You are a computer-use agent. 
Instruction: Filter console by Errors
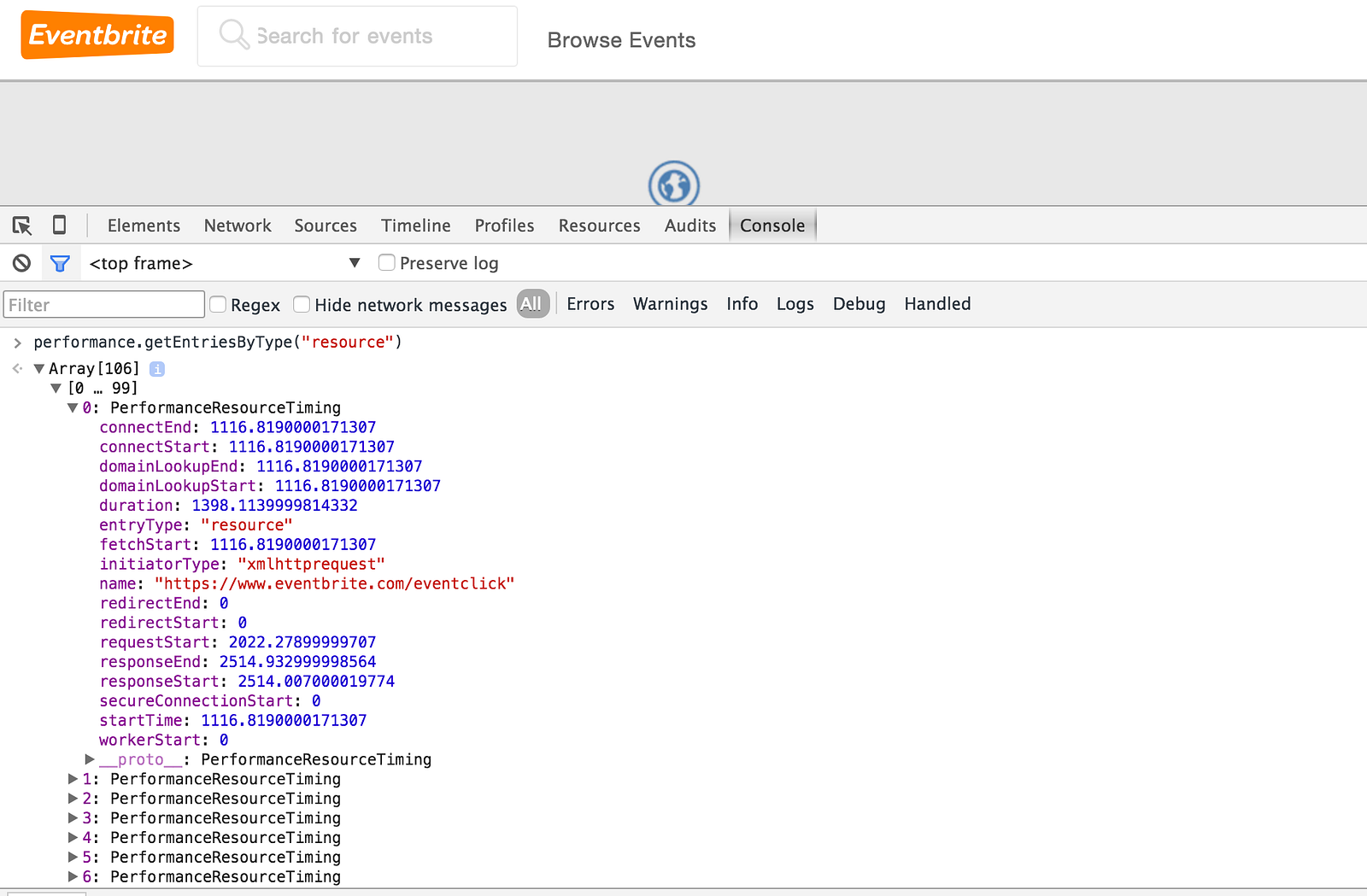[x=590, y=304]
